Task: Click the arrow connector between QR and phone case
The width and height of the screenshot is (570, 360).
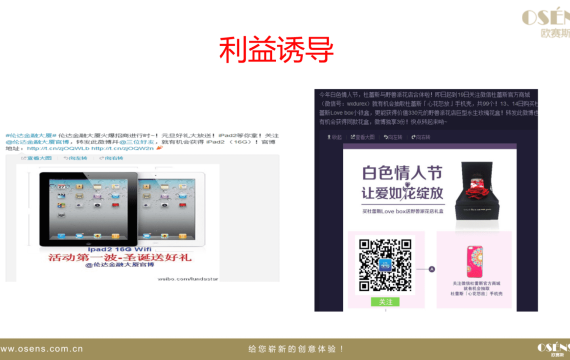Action: (x=426, y=269)
